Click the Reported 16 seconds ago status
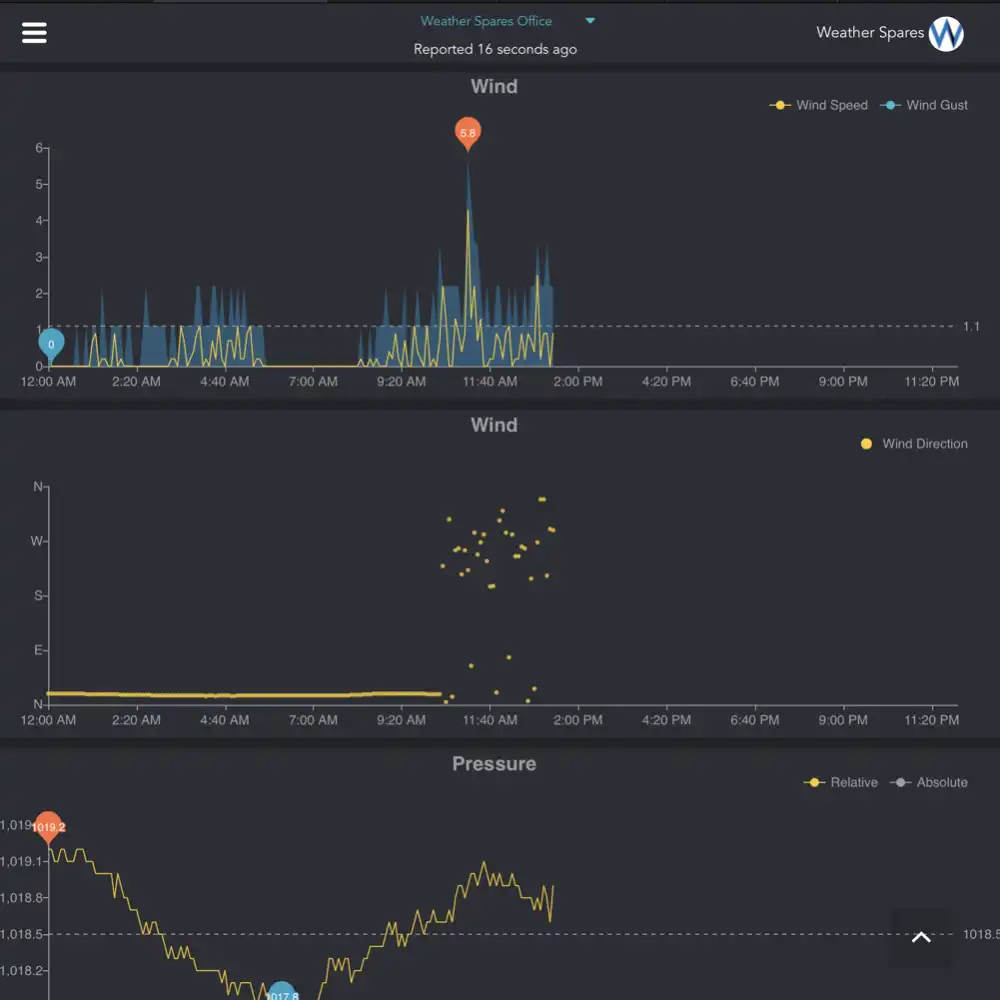1000x1000 pixels. [495, 49]
